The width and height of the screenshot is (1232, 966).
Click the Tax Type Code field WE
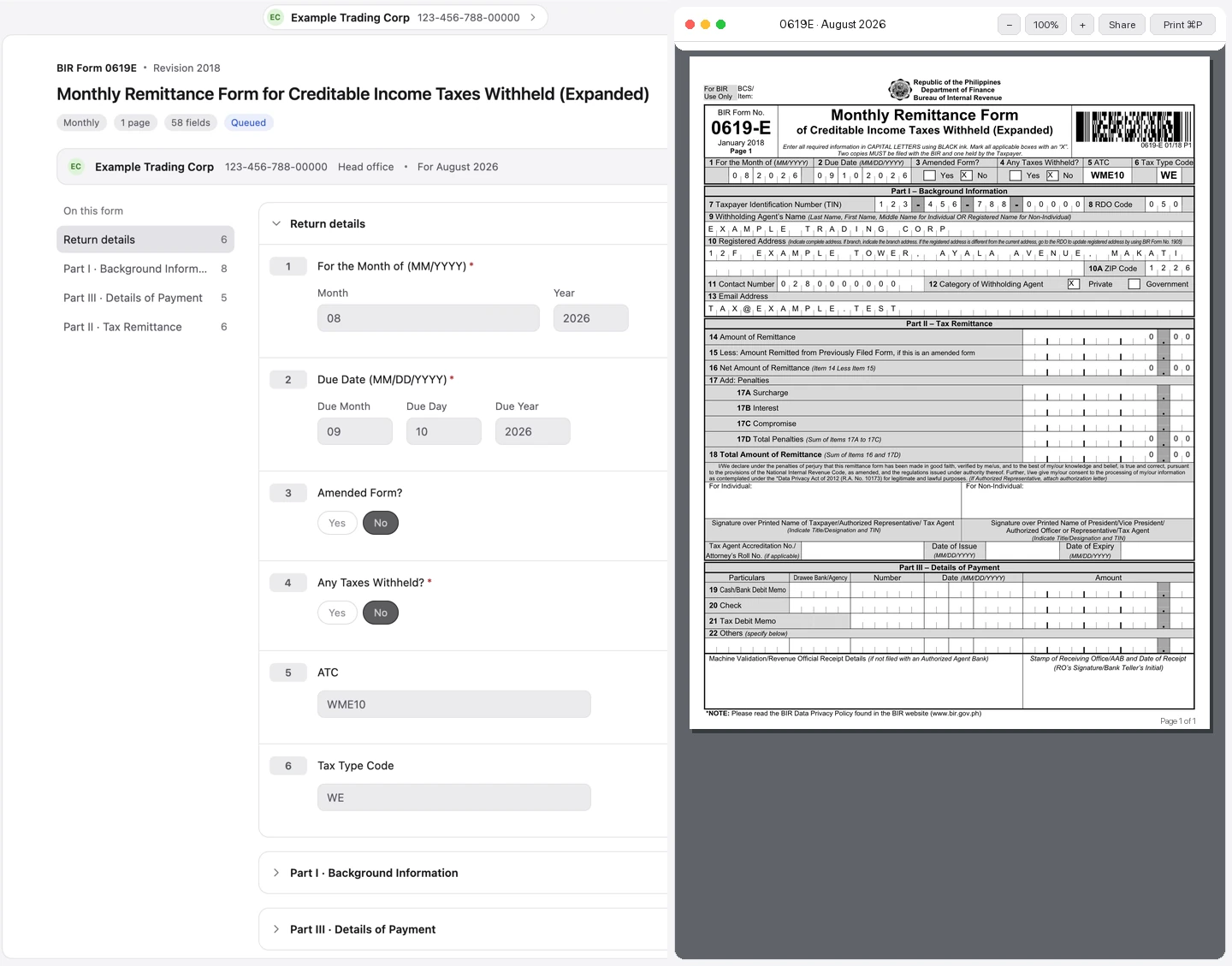click(454, 797)
